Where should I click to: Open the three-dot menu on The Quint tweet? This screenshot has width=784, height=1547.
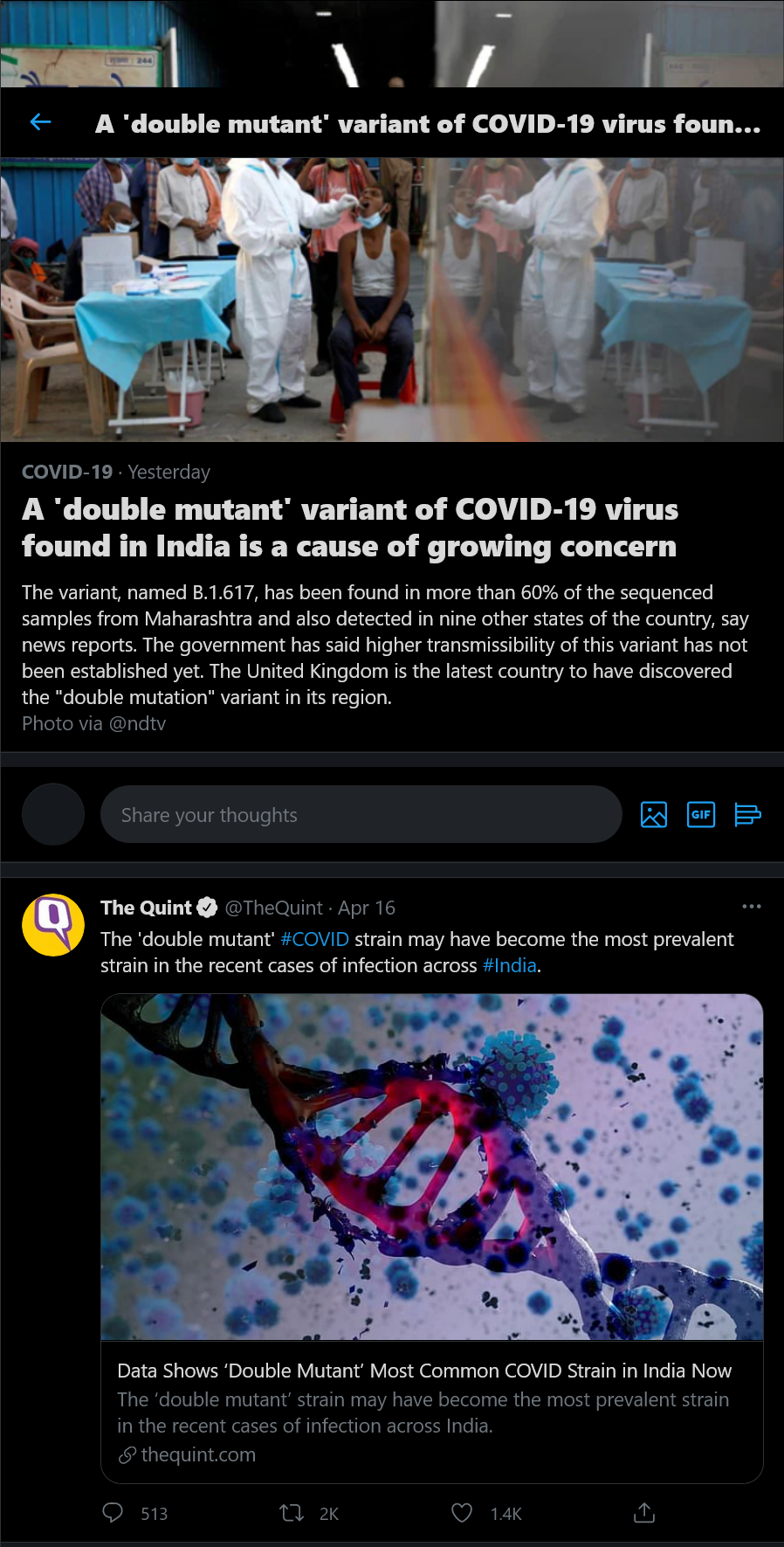pyautogui.click(x=751, y=907)
